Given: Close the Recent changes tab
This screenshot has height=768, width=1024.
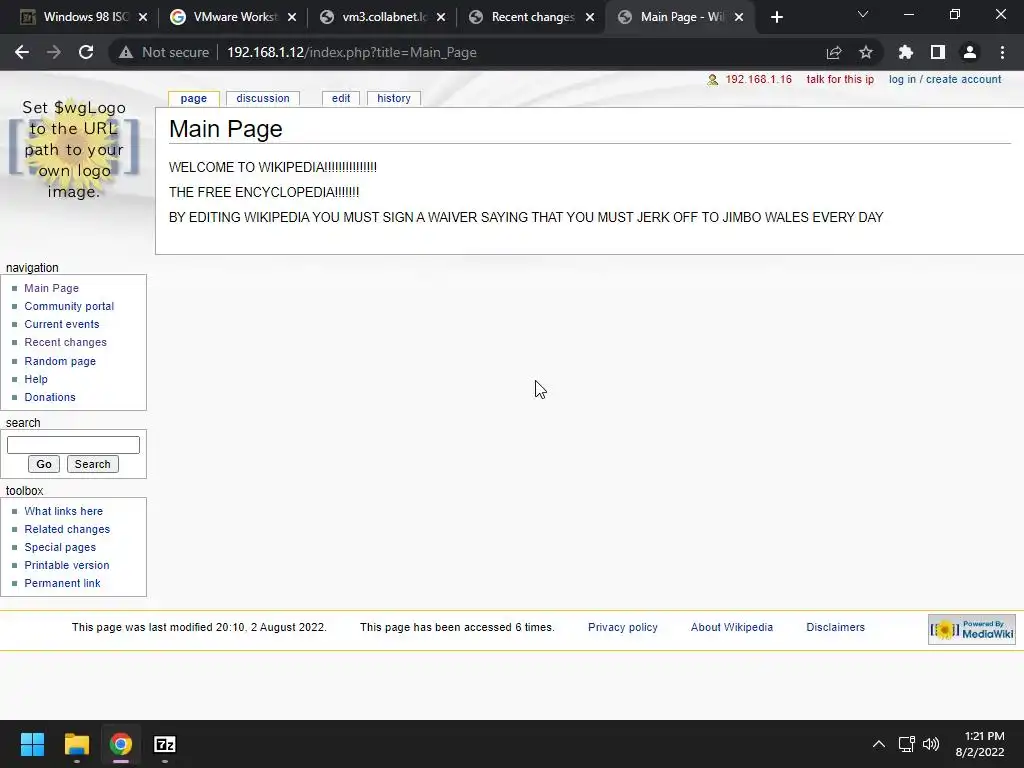Looking at the screenshot, I should 590,17.
